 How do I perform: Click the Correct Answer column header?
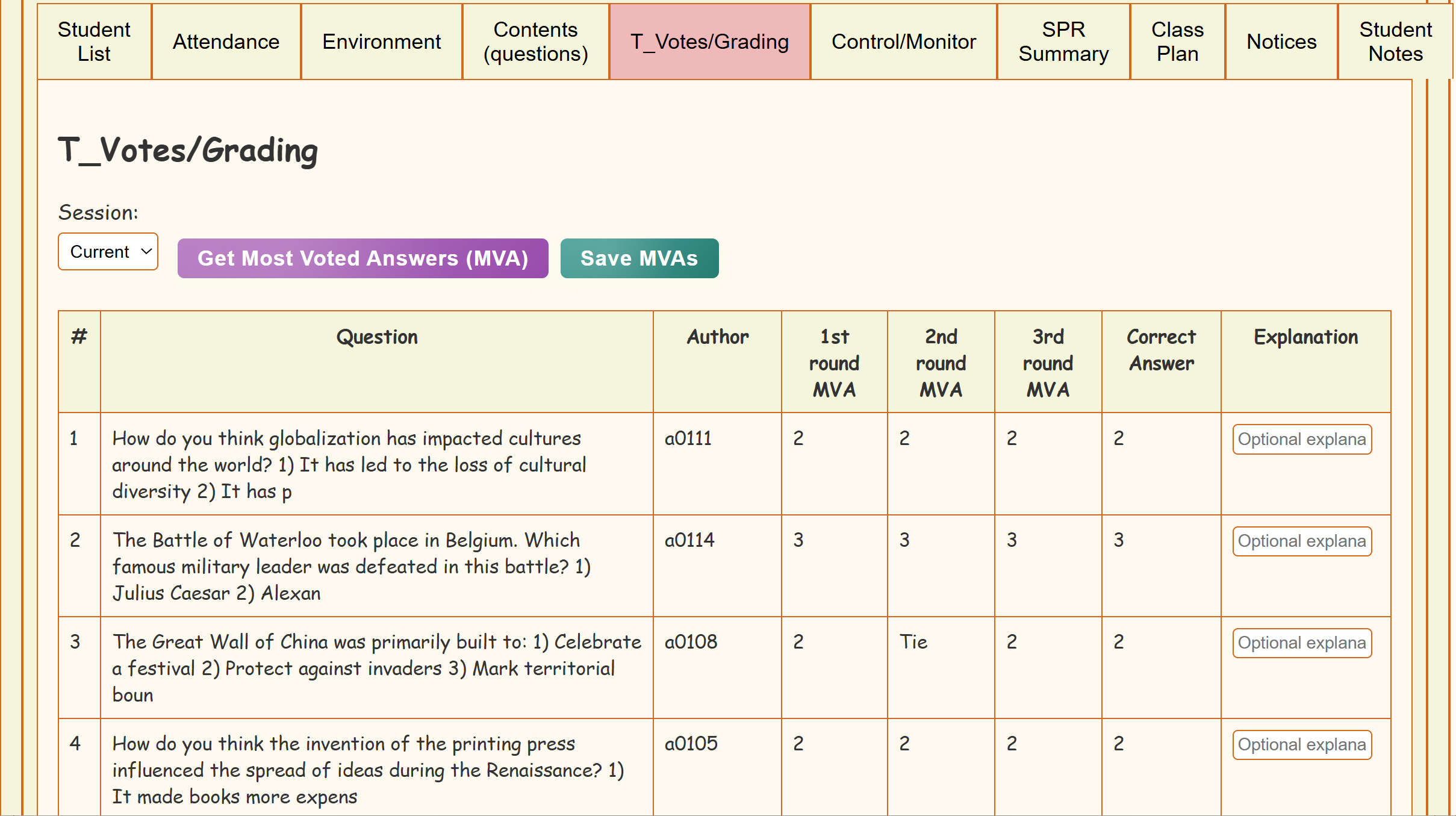[1161, 350]
